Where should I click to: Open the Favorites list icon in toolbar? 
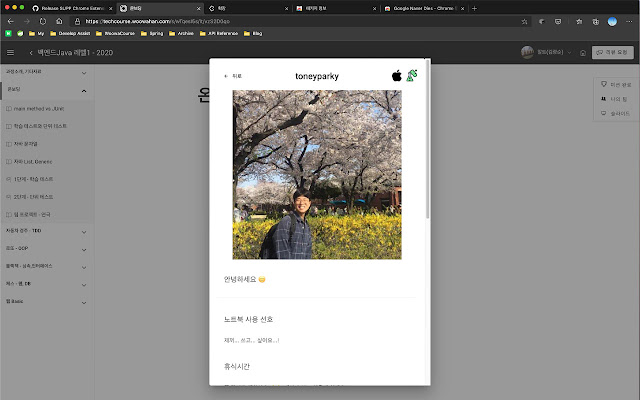coord(579,22)
